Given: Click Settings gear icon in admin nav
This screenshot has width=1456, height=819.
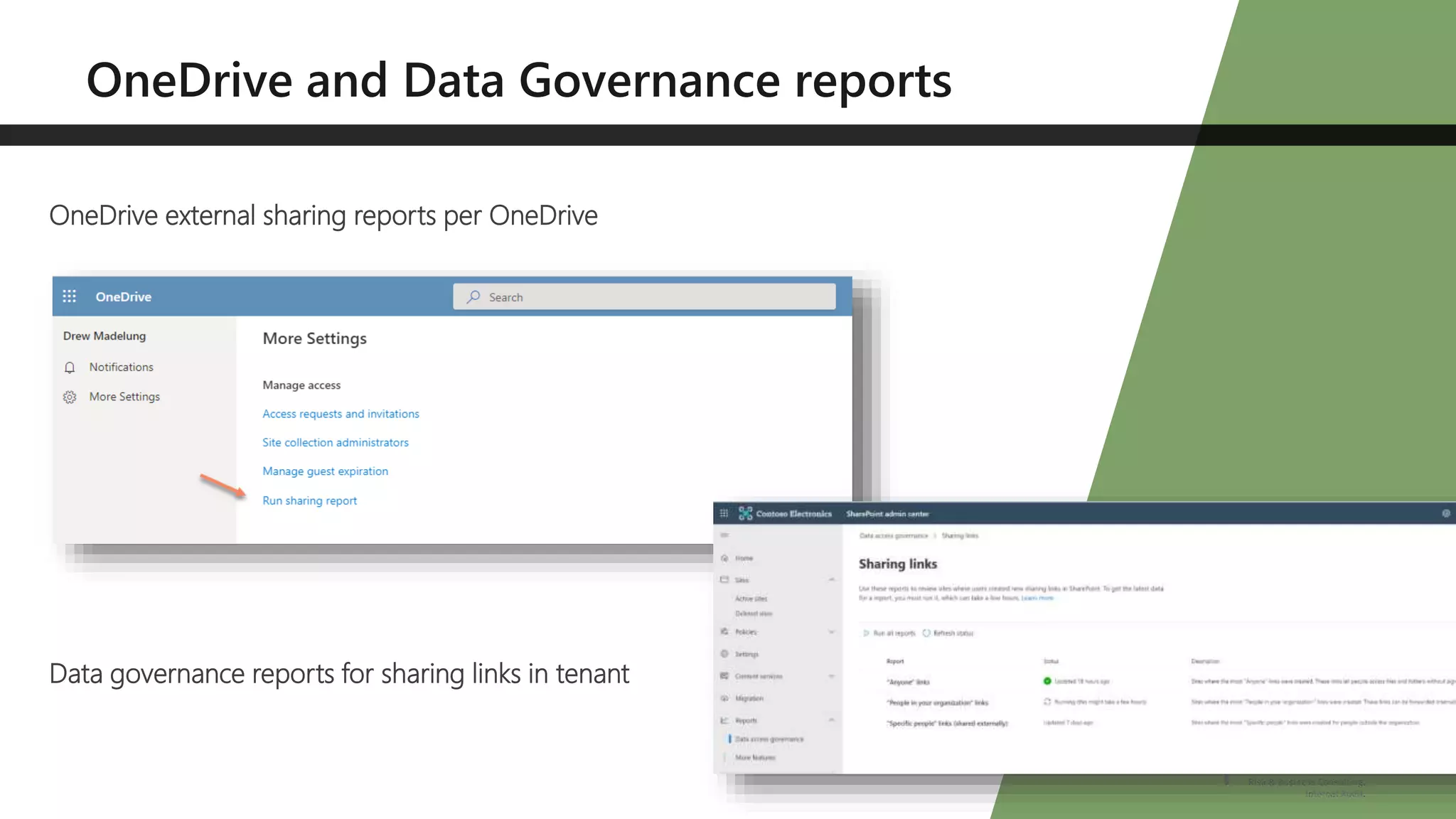Looking at the screenshot, I should pos(724,653).
